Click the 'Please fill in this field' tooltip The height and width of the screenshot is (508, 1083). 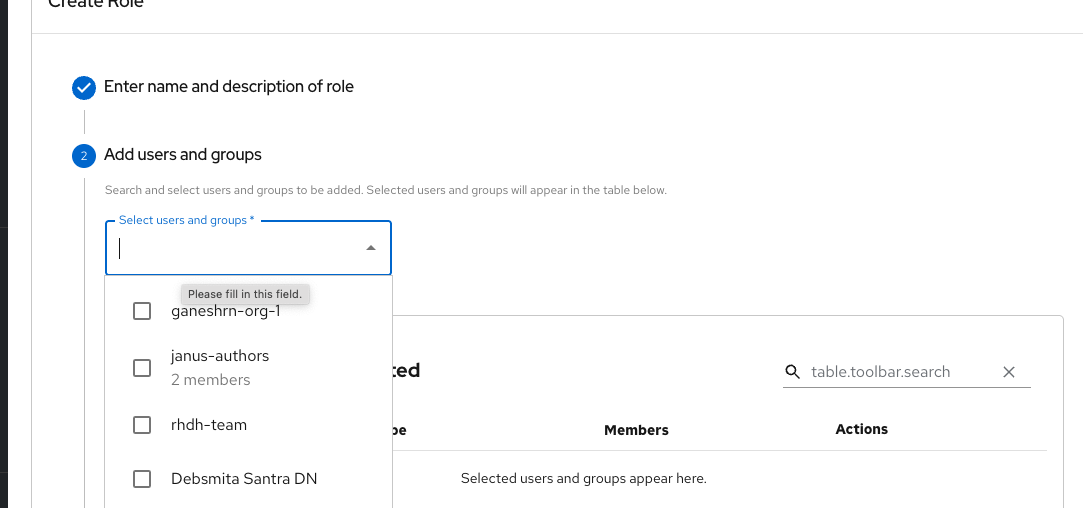[245, 294]
